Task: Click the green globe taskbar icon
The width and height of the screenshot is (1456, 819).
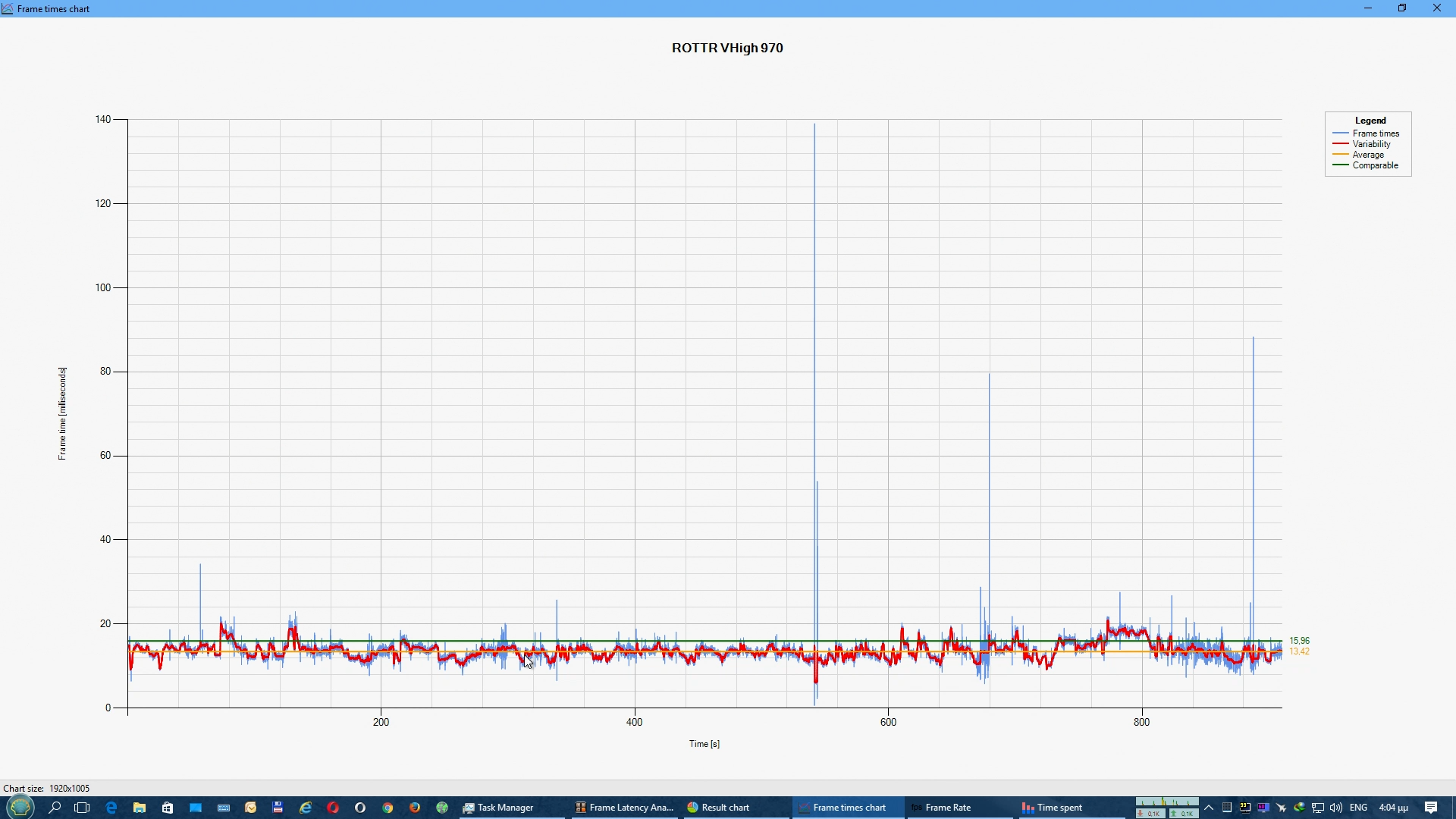Action: click(442, 808)
